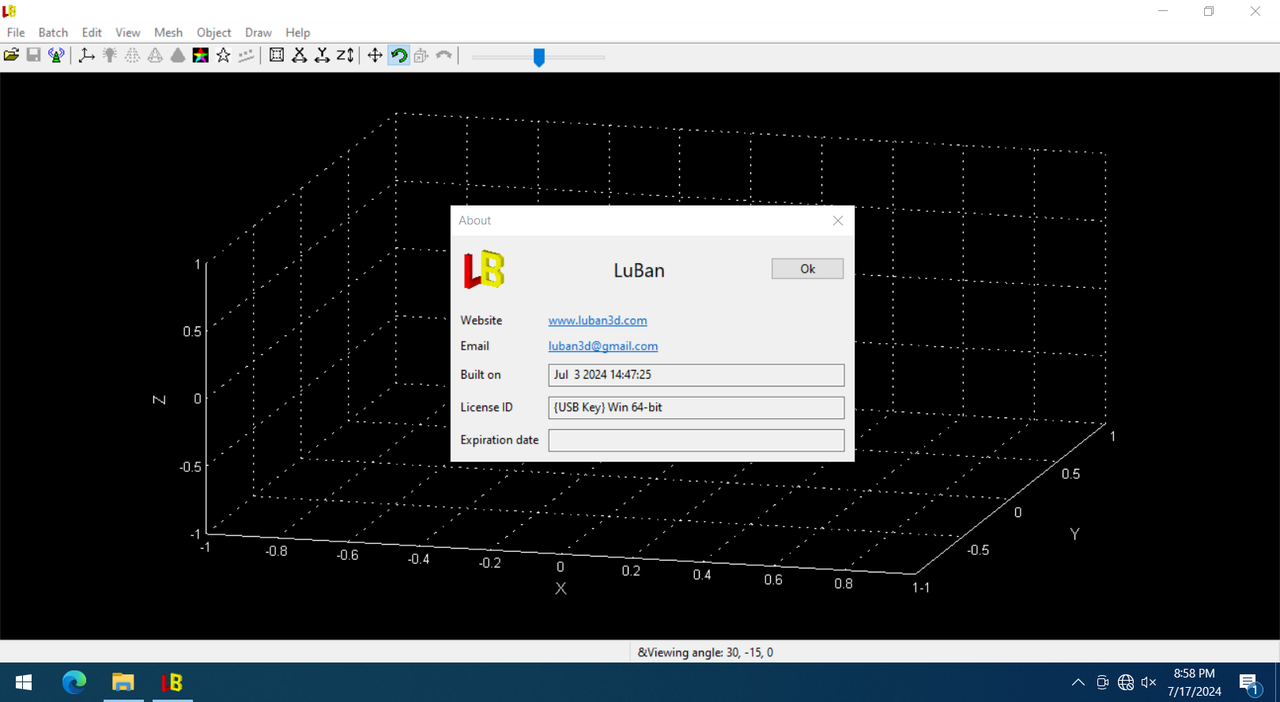Click the network globe tray icon

point(1126,682)
